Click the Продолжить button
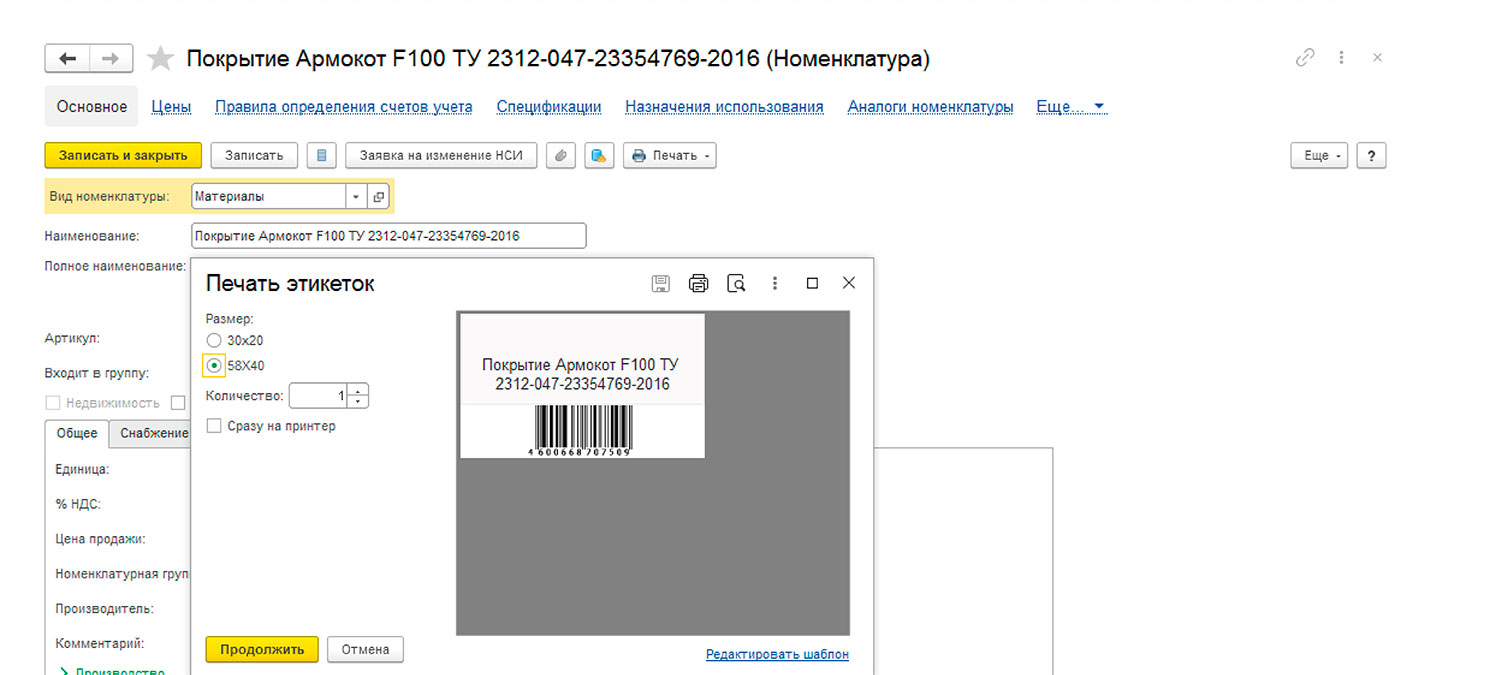The height and width of the screenshot is (675, 1500). coord(262,649)
